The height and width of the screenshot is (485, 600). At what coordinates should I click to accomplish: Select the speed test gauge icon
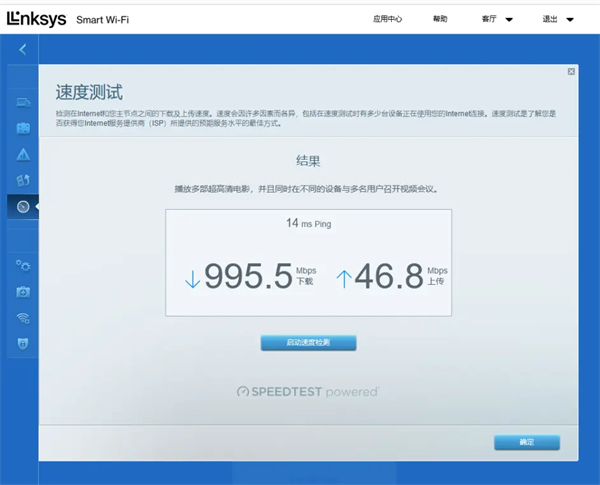[x=23, y=207]
